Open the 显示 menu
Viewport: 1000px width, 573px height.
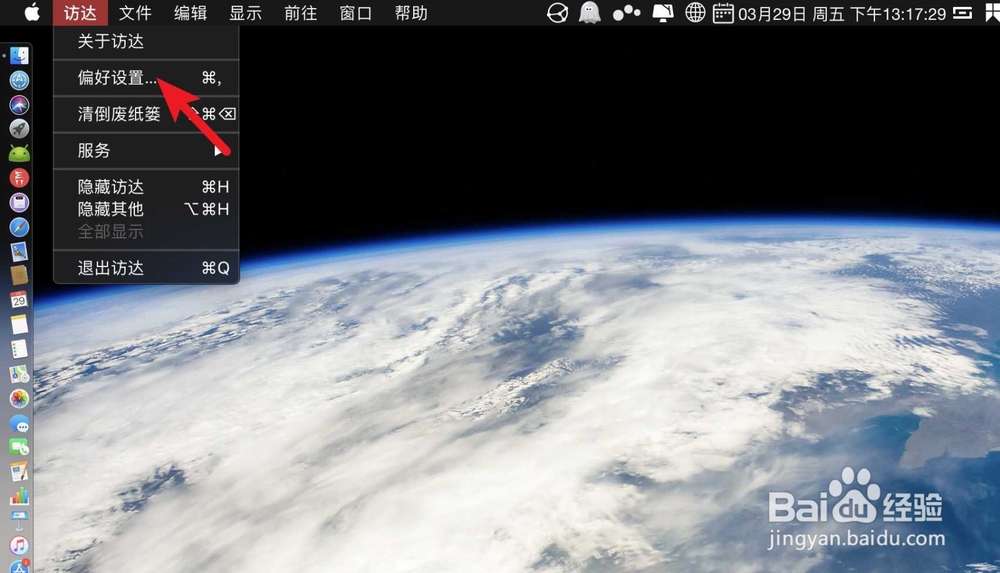246,13
